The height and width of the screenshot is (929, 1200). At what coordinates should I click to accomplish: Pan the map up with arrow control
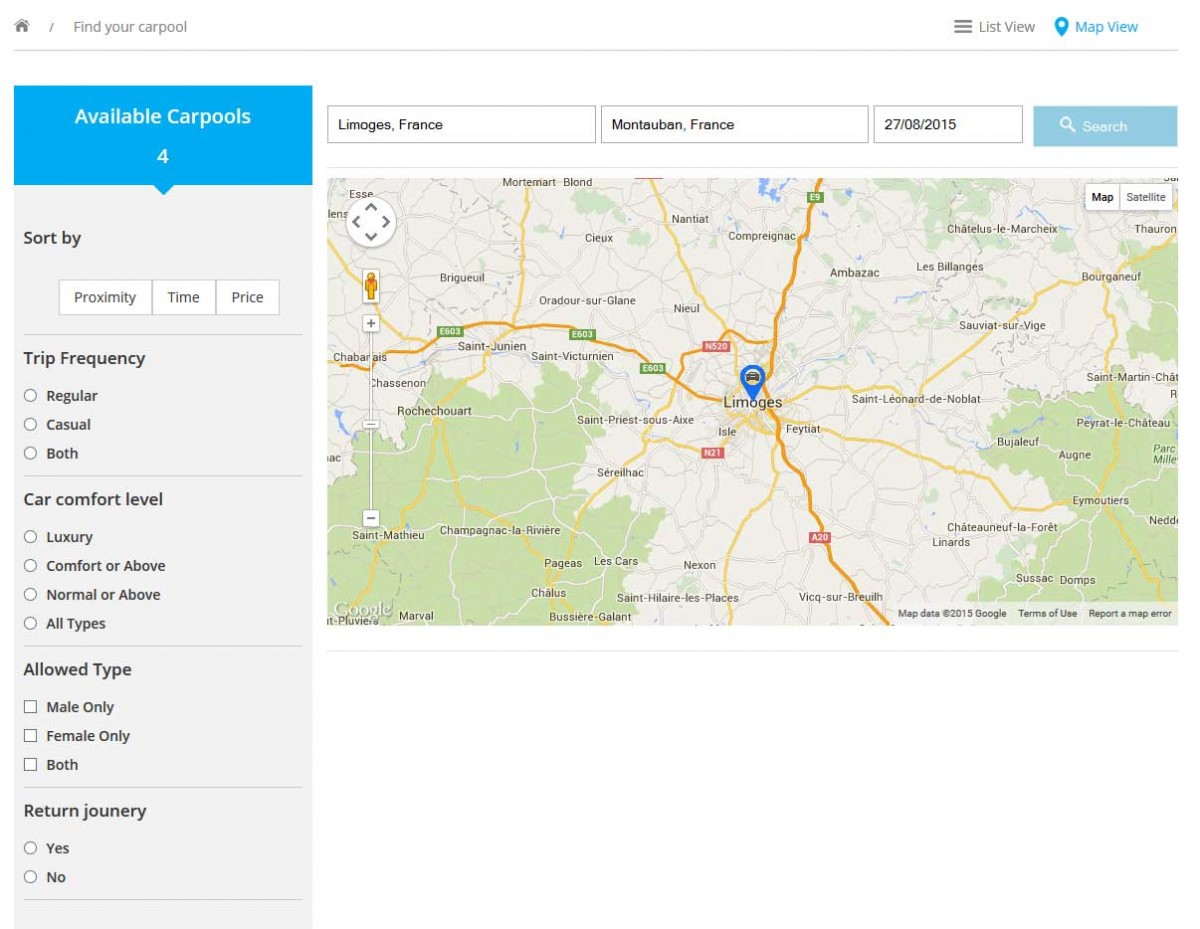(371, 208)
